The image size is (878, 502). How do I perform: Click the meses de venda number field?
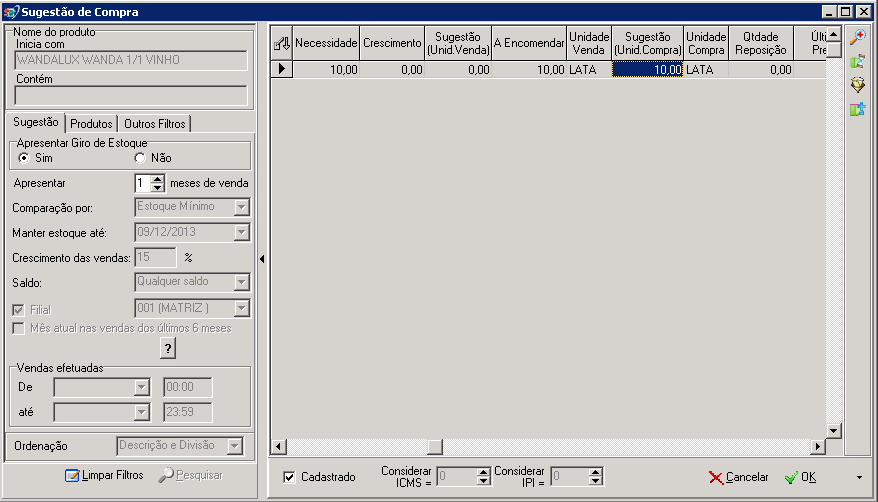pos(143,183)
